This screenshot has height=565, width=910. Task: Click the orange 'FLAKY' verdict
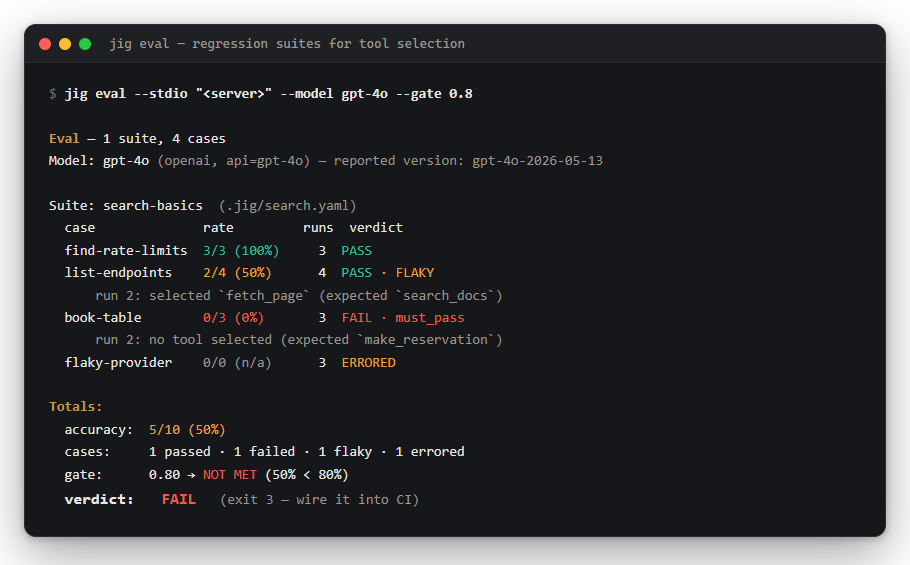pos(415,273)
